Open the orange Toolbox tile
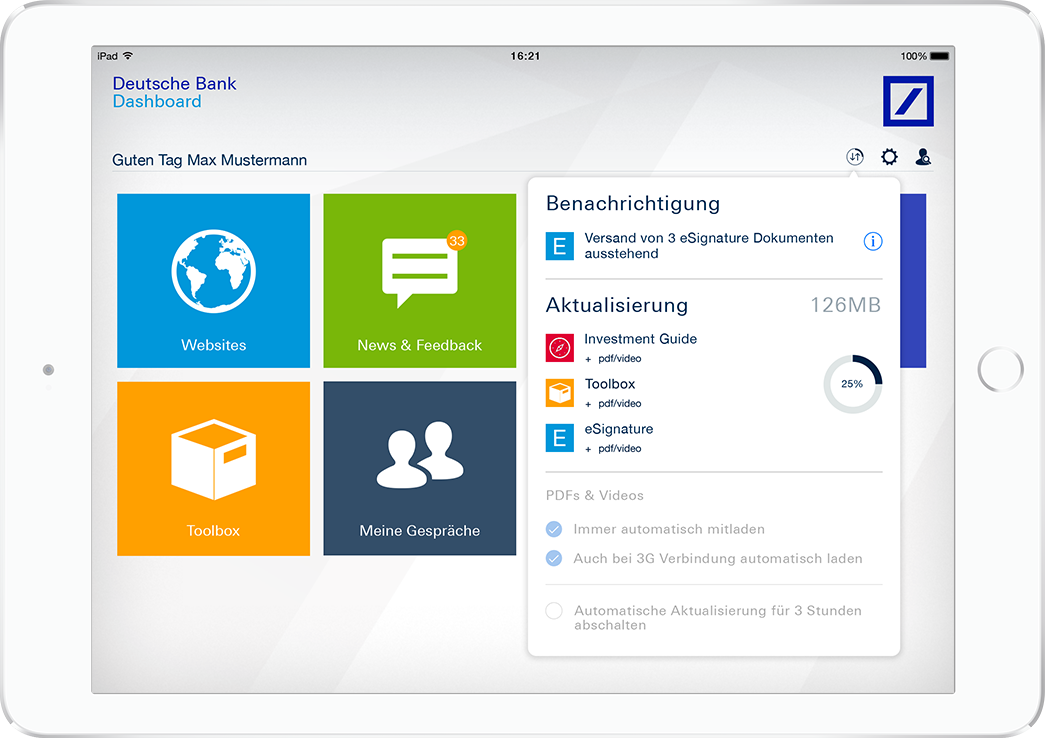The height and width of the screenshot is (738, 1045). [x=213, y=469]
